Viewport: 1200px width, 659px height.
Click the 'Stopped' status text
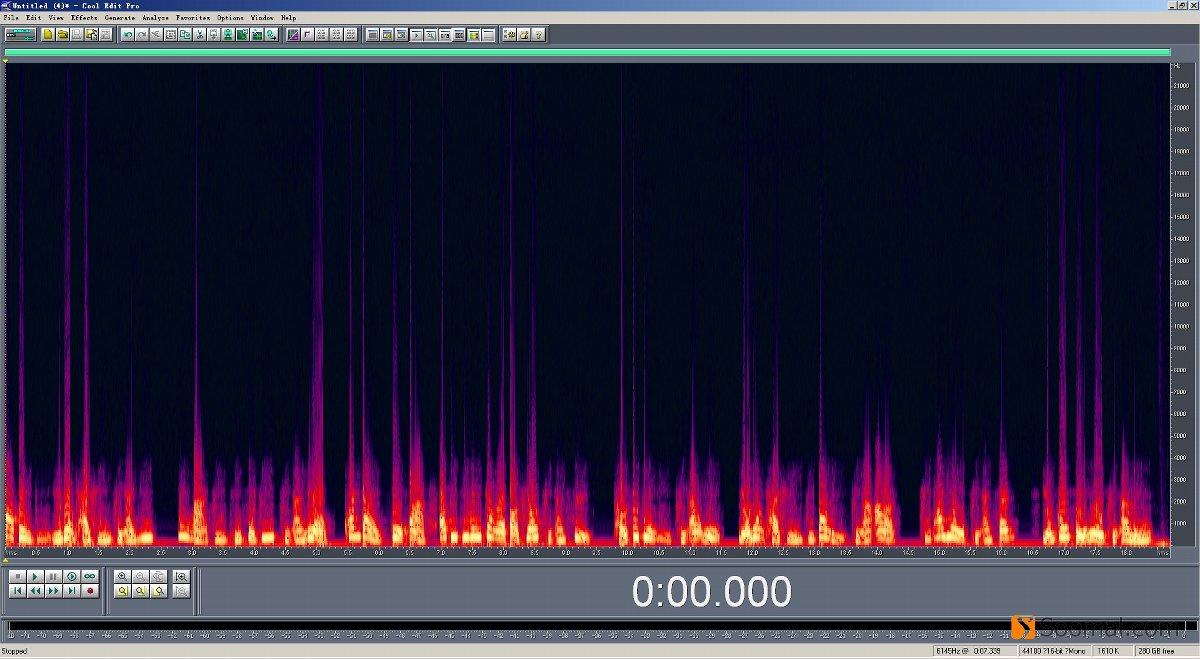14,651
